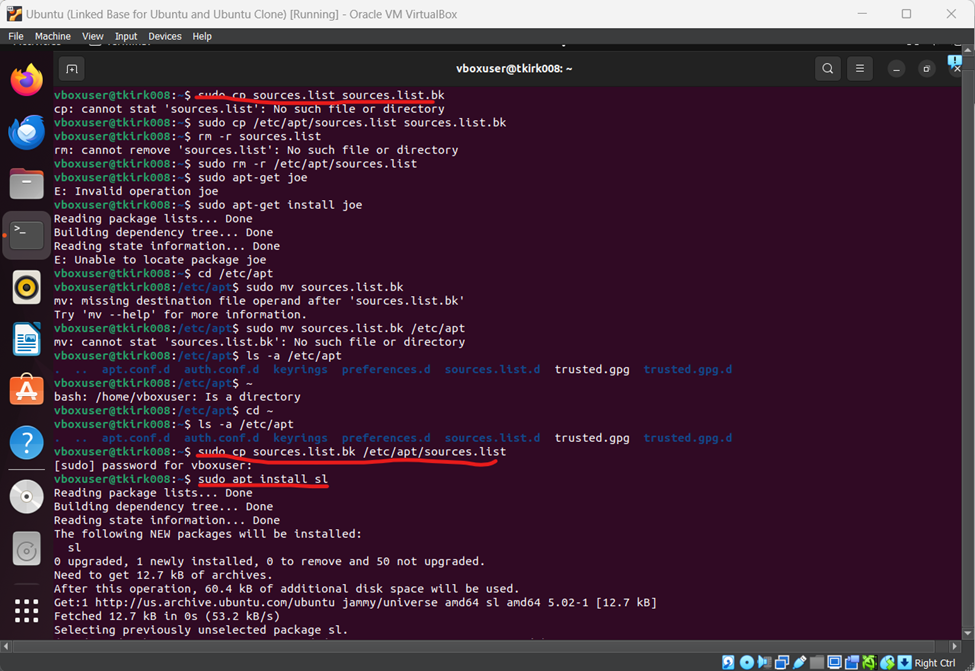Click the shared folders status icon
975x671 pixels.
click(817, 662)
